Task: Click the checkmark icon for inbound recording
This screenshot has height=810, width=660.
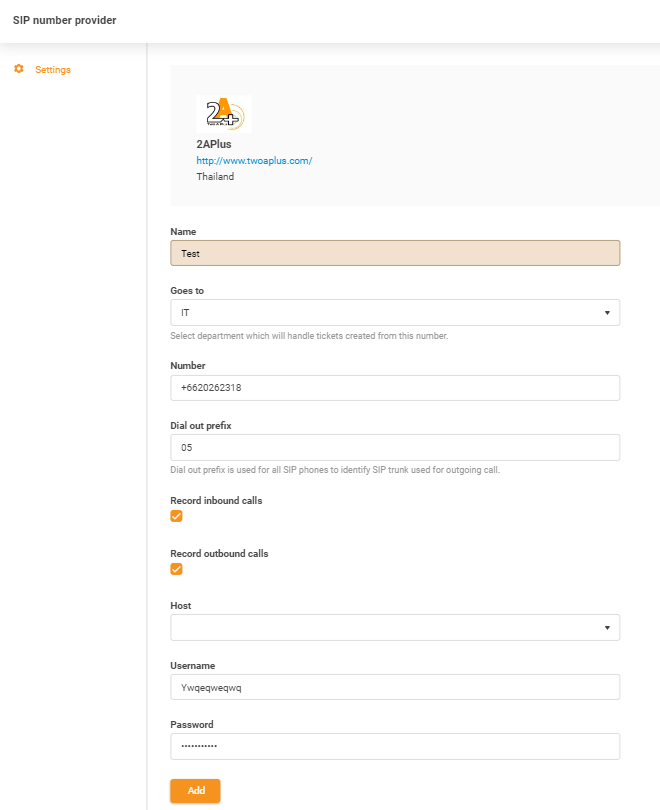Action: click(176, 516)
